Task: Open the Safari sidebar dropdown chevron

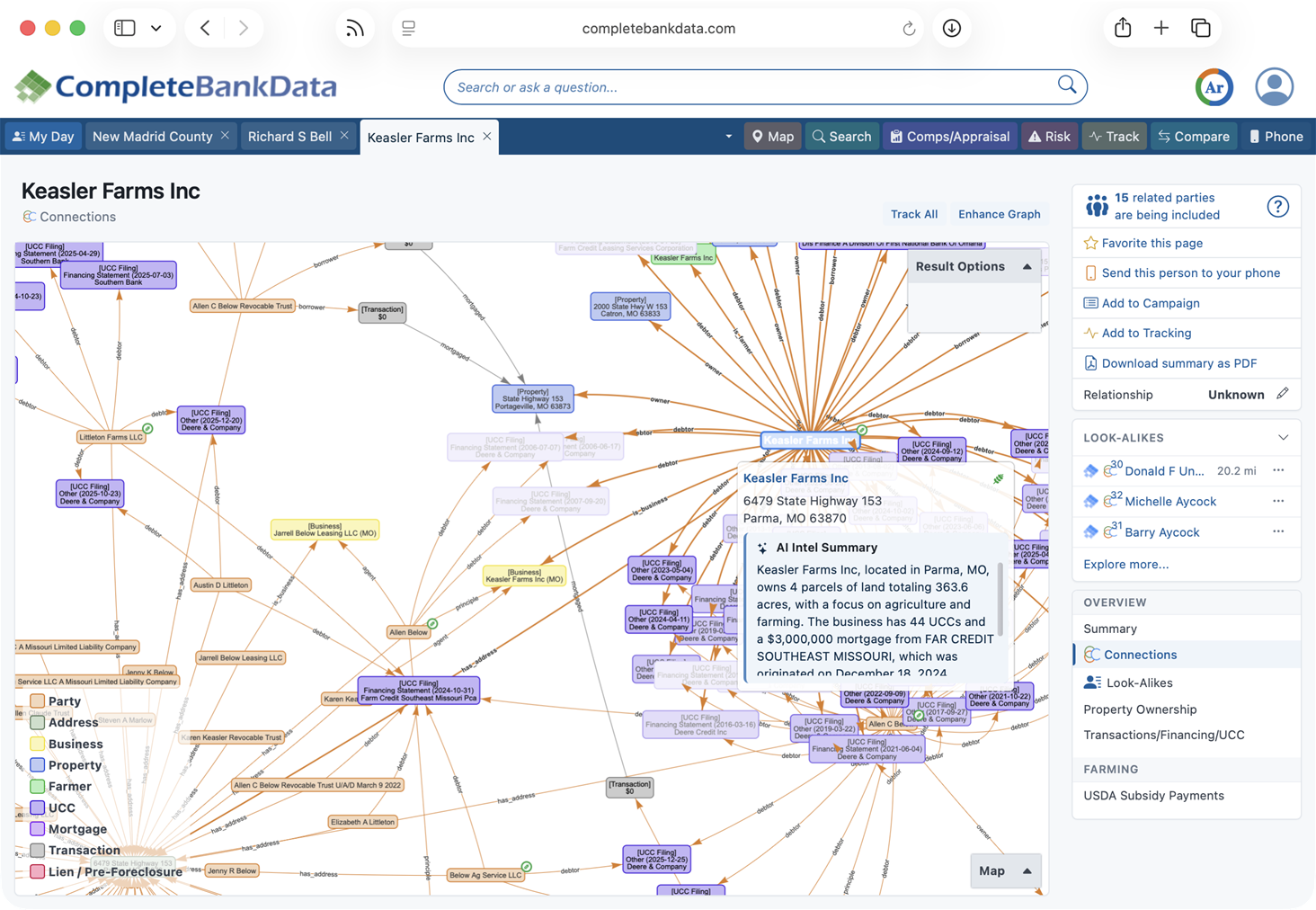Action: (156, 28)
